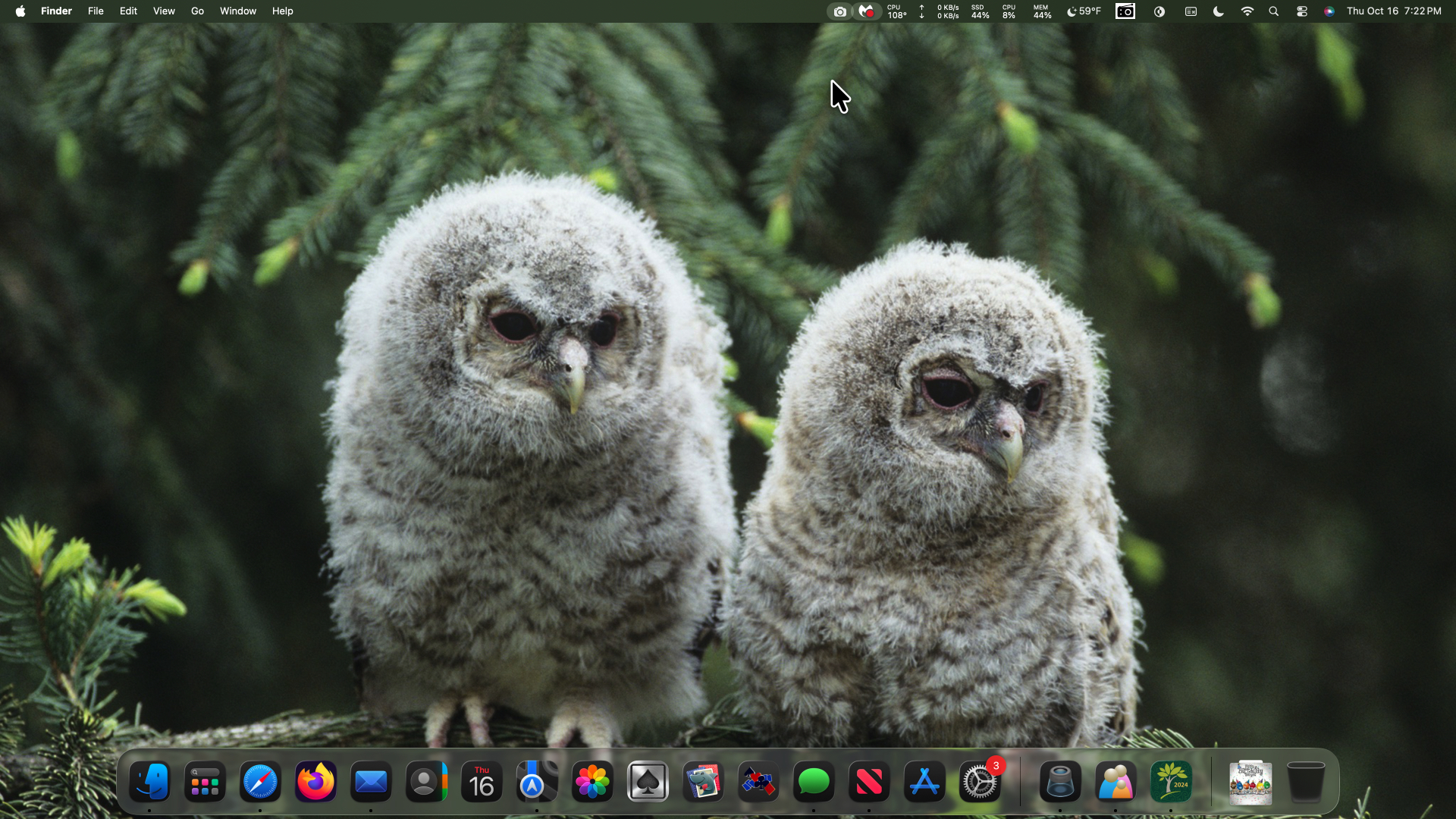Viewport: 1456px width, 819px height.
Task: Launch Messages from the Dock
Action: click(814, 782)
